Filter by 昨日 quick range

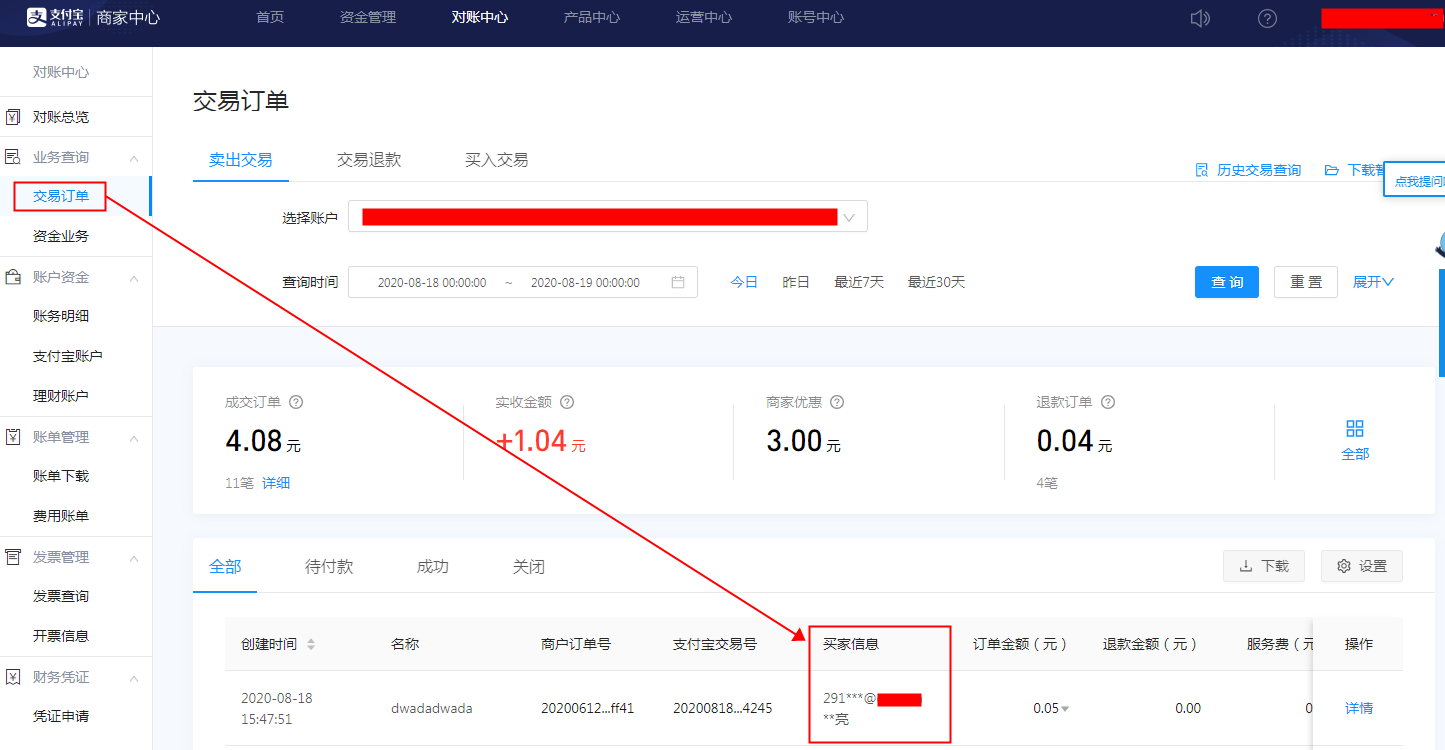[796, 282]
